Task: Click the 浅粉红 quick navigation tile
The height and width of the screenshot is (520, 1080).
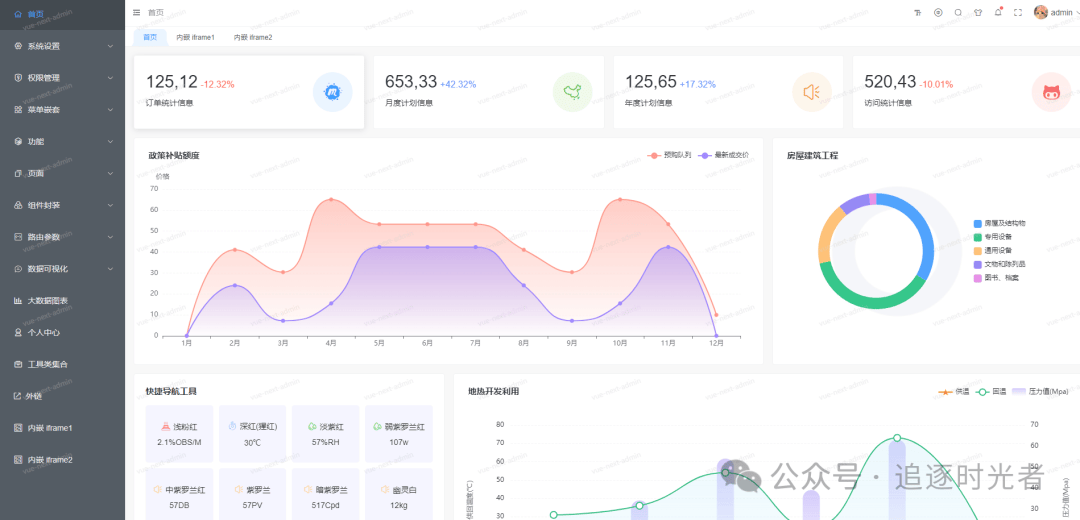Action: coord(180,433)
